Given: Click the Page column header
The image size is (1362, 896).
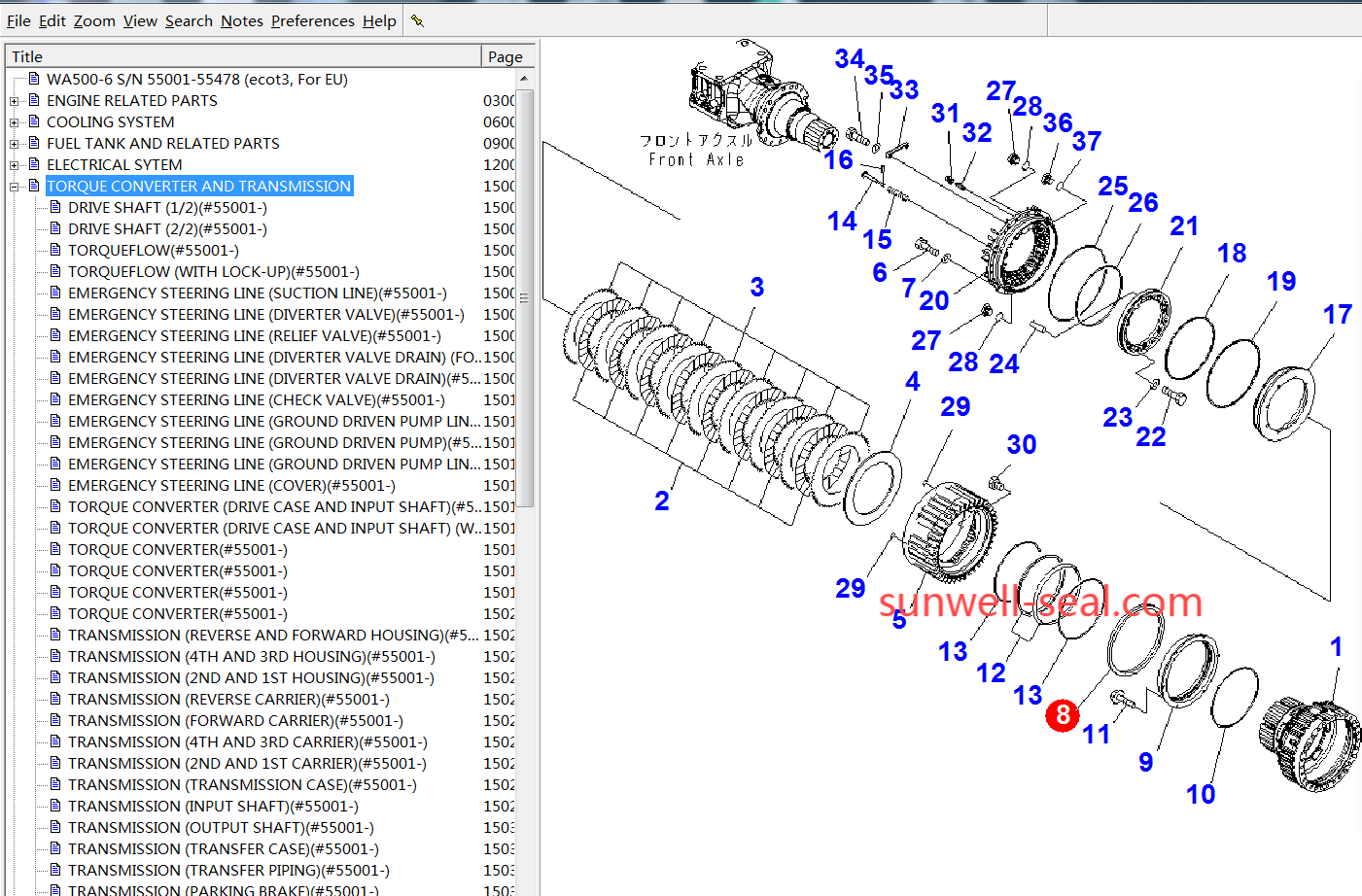Looking at the screenshot, I should pos(506,56).
